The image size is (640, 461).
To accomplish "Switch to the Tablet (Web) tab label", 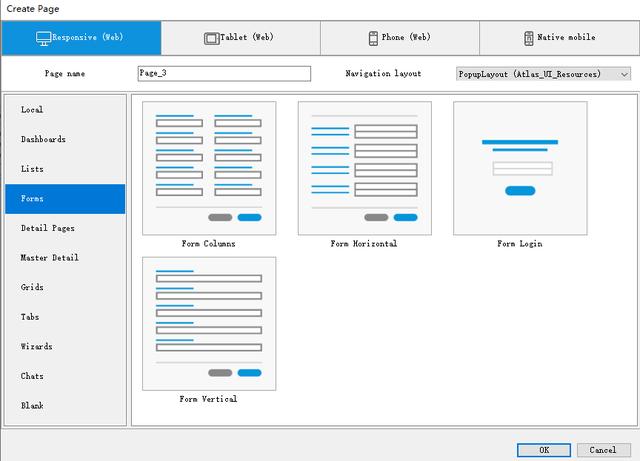I will (247, 37).
